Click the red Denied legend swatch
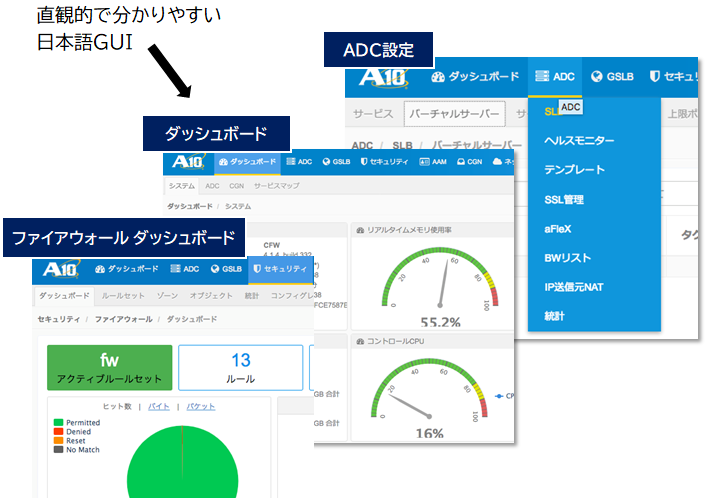This screenshot has height=498, width=707. coord(58,432)
